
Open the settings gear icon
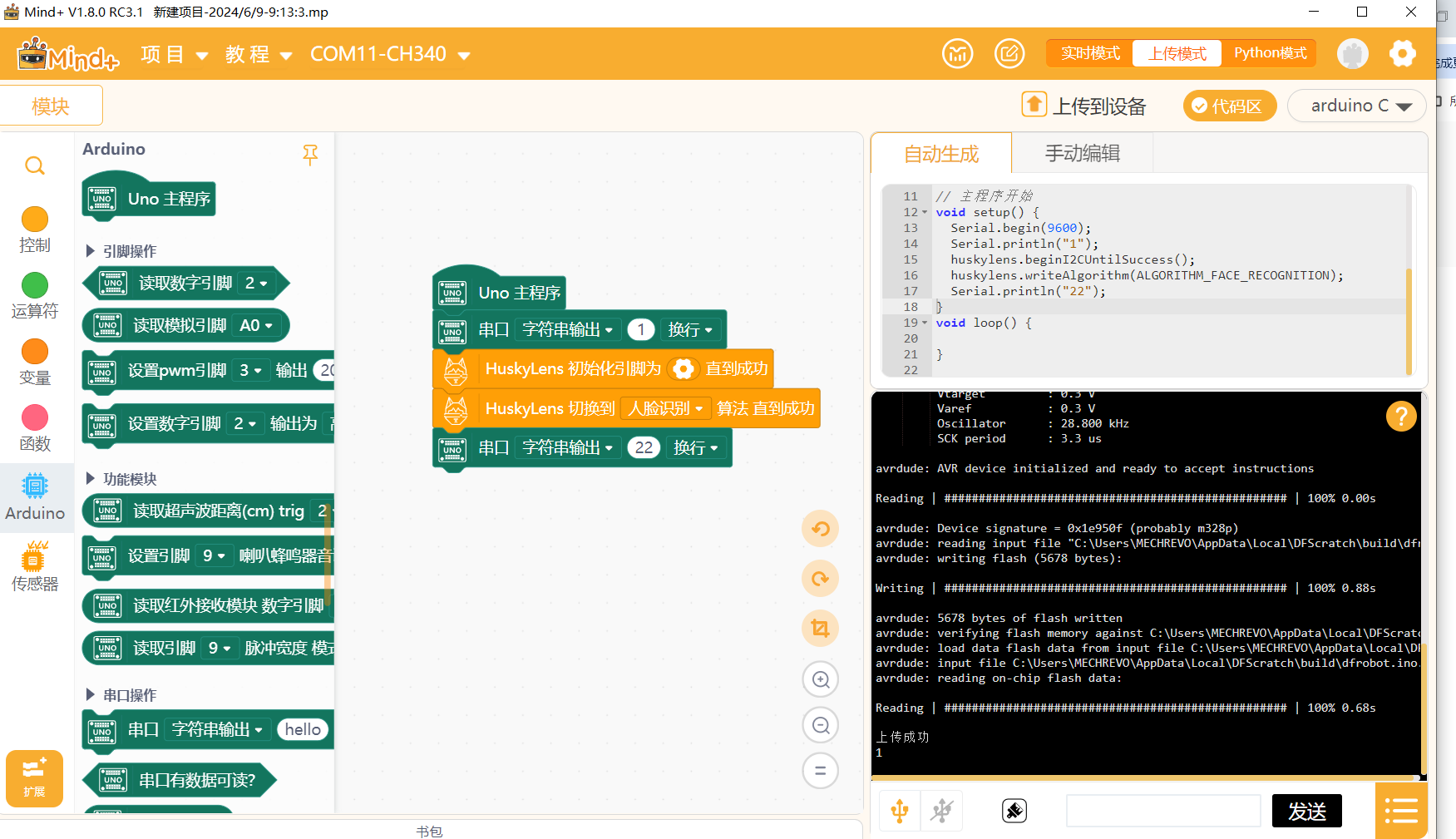1402,54
